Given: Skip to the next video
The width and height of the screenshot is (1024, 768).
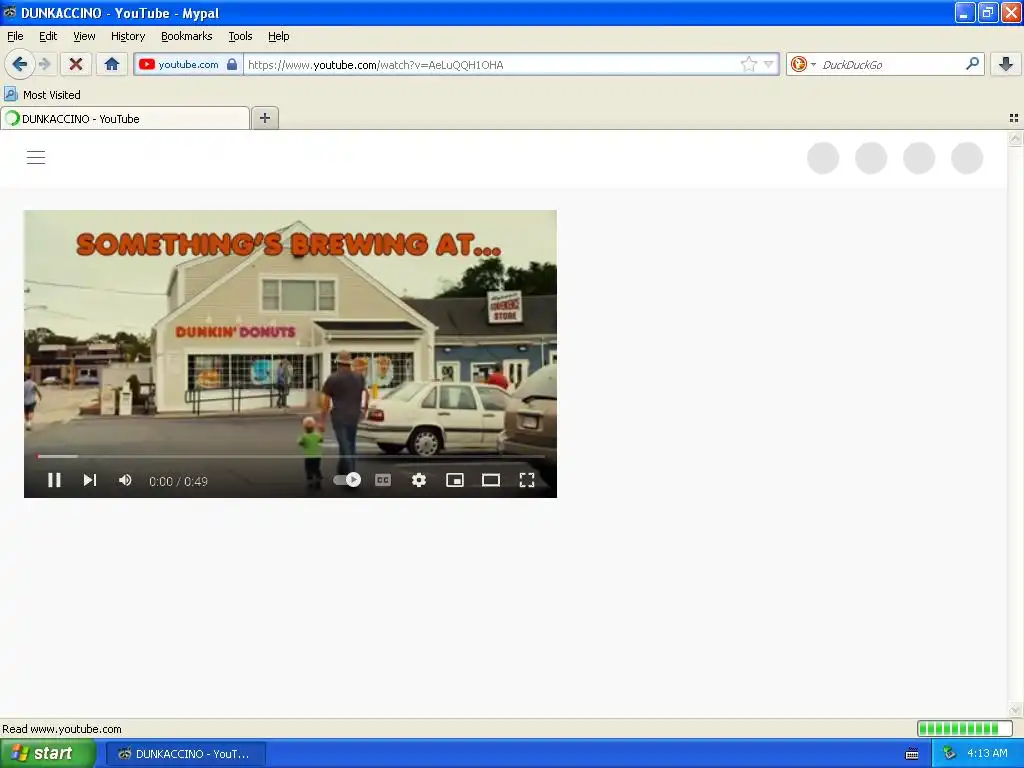Looking at the screenshot, I should tap(89, 480).
